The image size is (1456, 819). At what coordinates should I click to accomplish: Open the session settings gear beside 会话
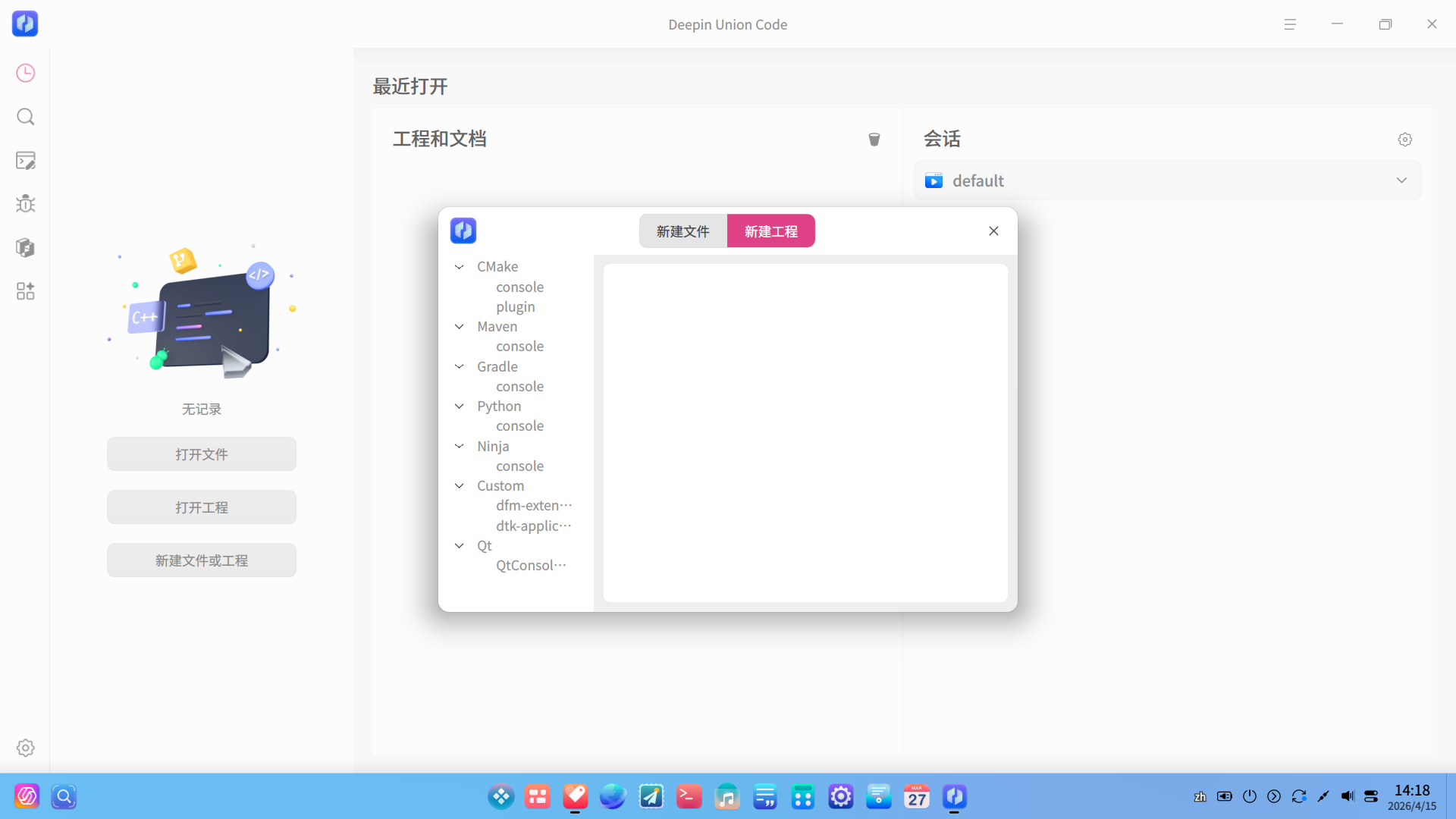pyautogui.click(x=1404, y=140)
